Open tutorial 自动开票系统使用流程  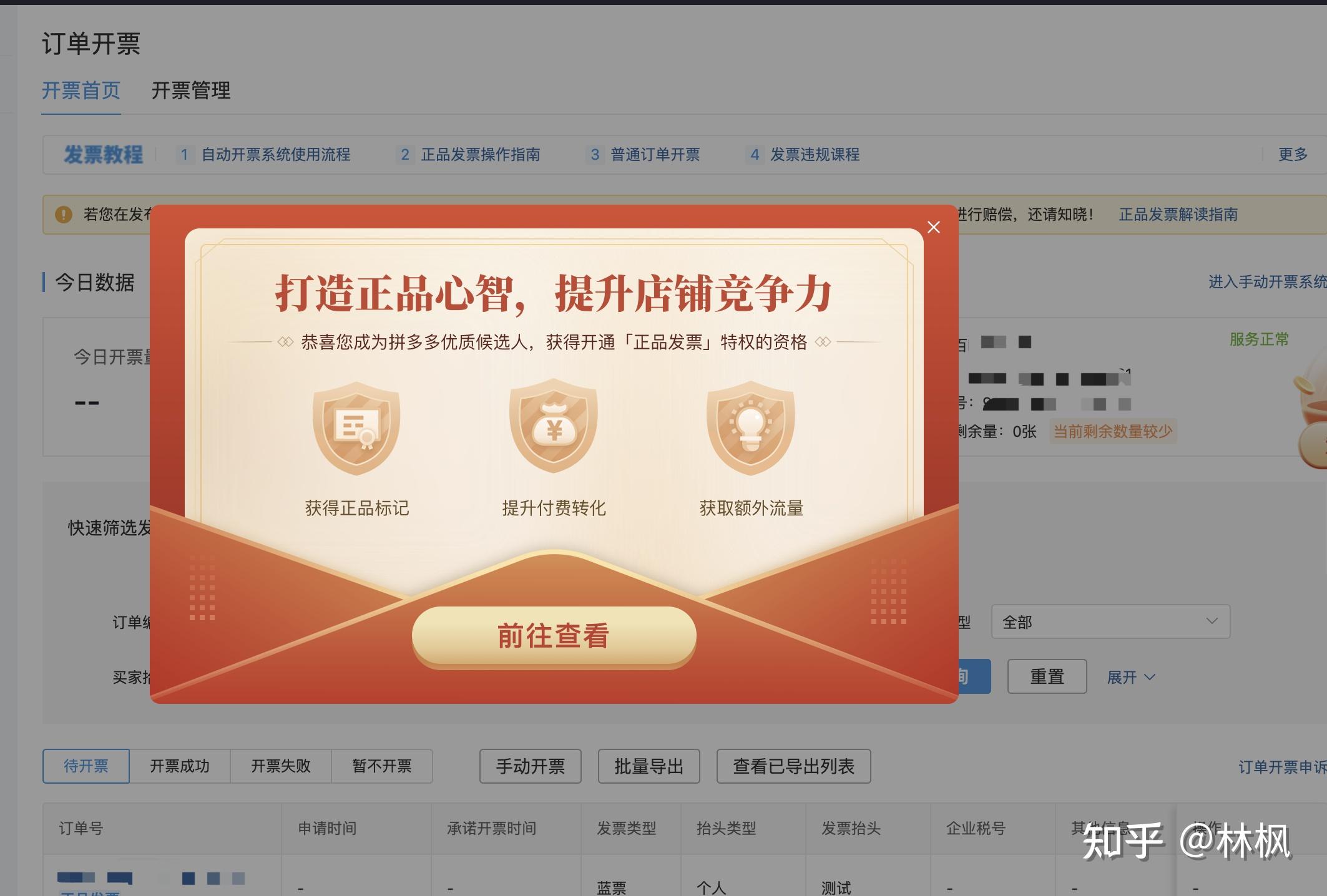(276, 154)
